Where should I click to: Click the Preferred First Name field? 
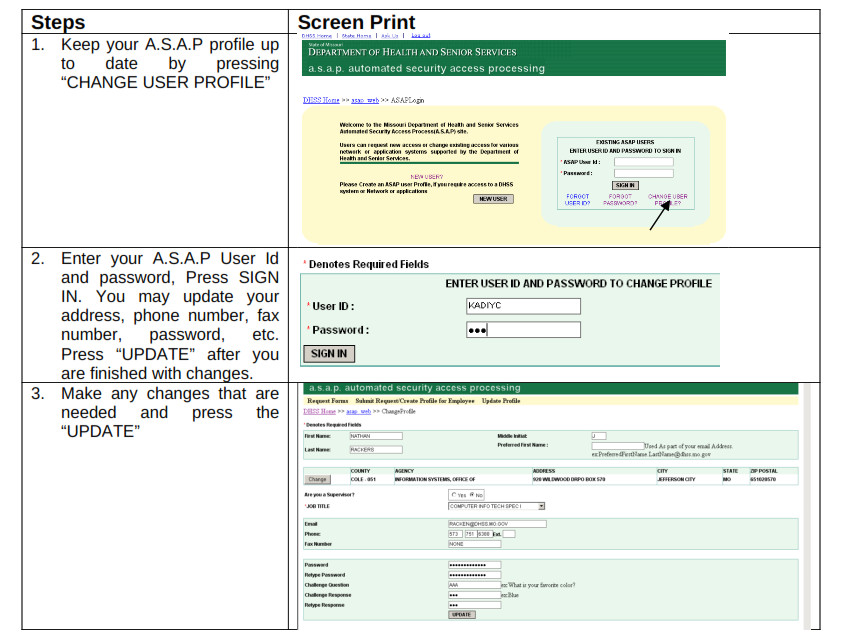tap(618, 446)
